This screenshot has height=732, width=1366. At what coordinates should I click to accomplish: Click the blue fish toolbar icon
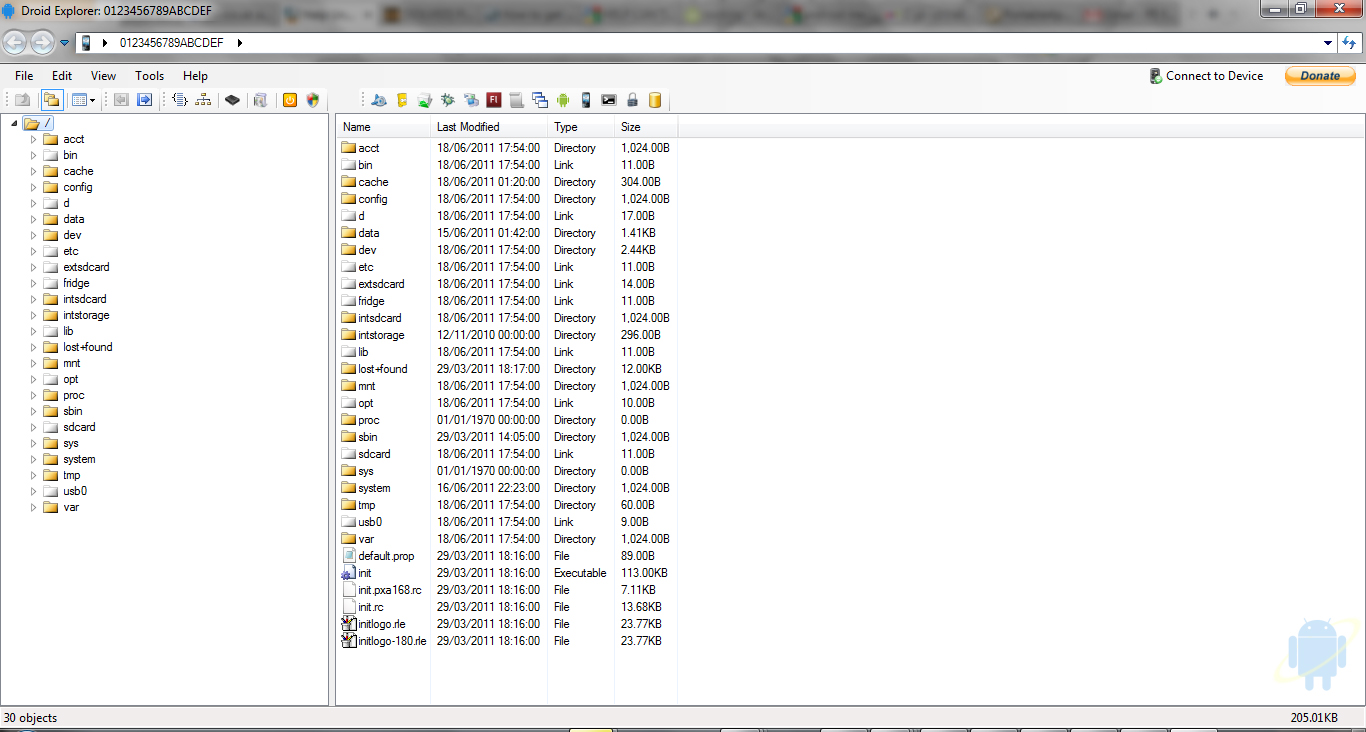[x=379, y=100]
